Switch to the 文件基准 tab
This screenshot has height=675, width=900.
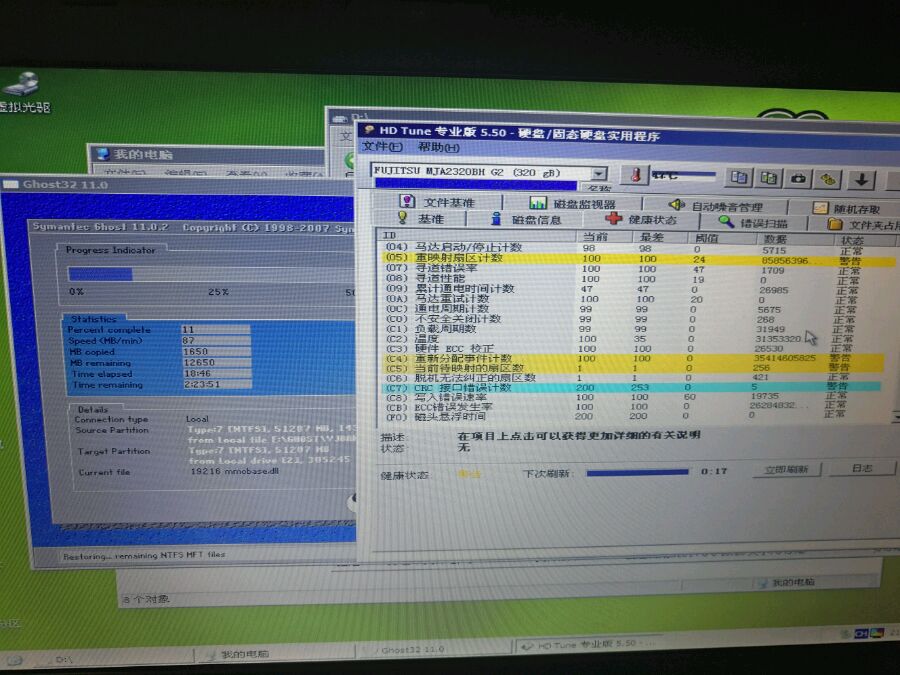[437, 202]
